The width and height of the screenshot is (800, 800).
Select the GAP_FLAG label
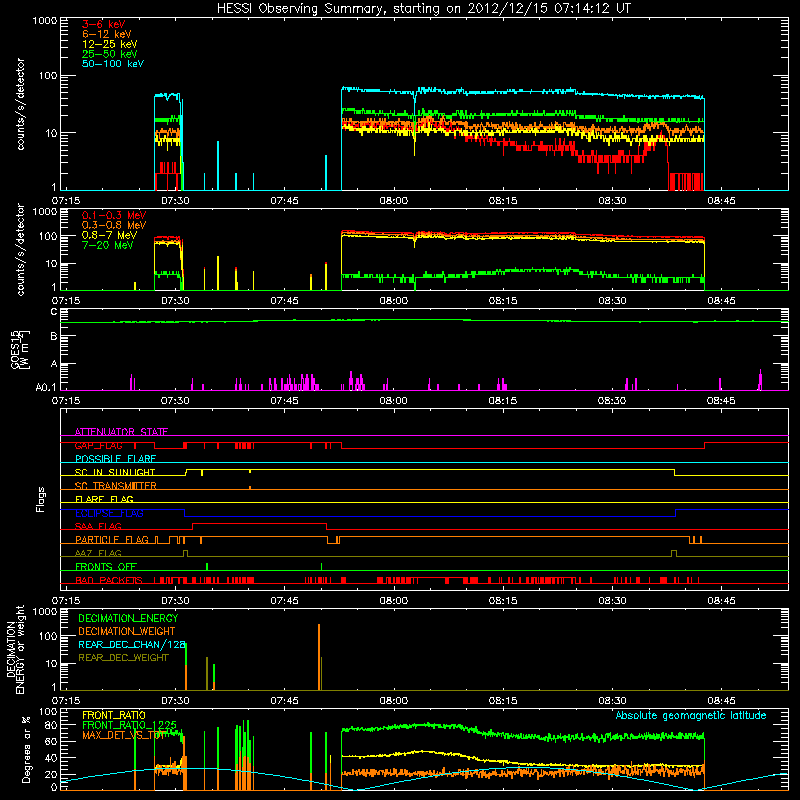point(99,445)
